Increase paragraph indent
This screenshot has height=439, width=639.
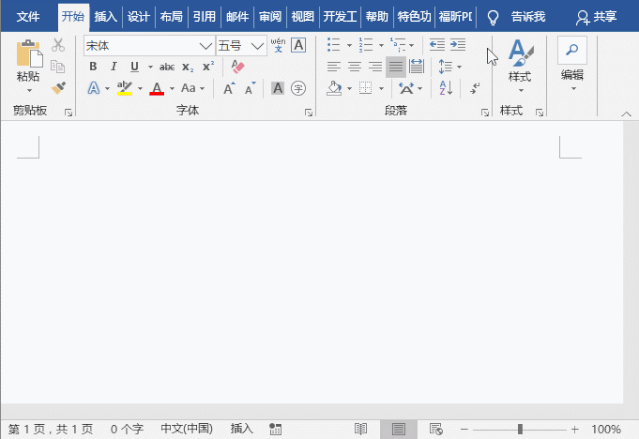coord(458,45)
